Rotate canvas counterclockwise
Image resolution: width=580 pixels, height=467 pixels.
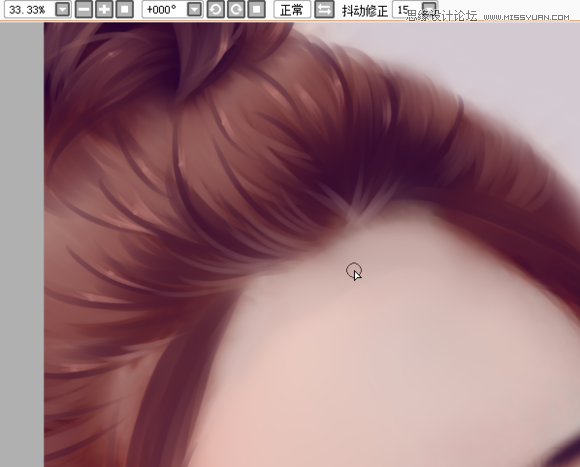(215, 9)
